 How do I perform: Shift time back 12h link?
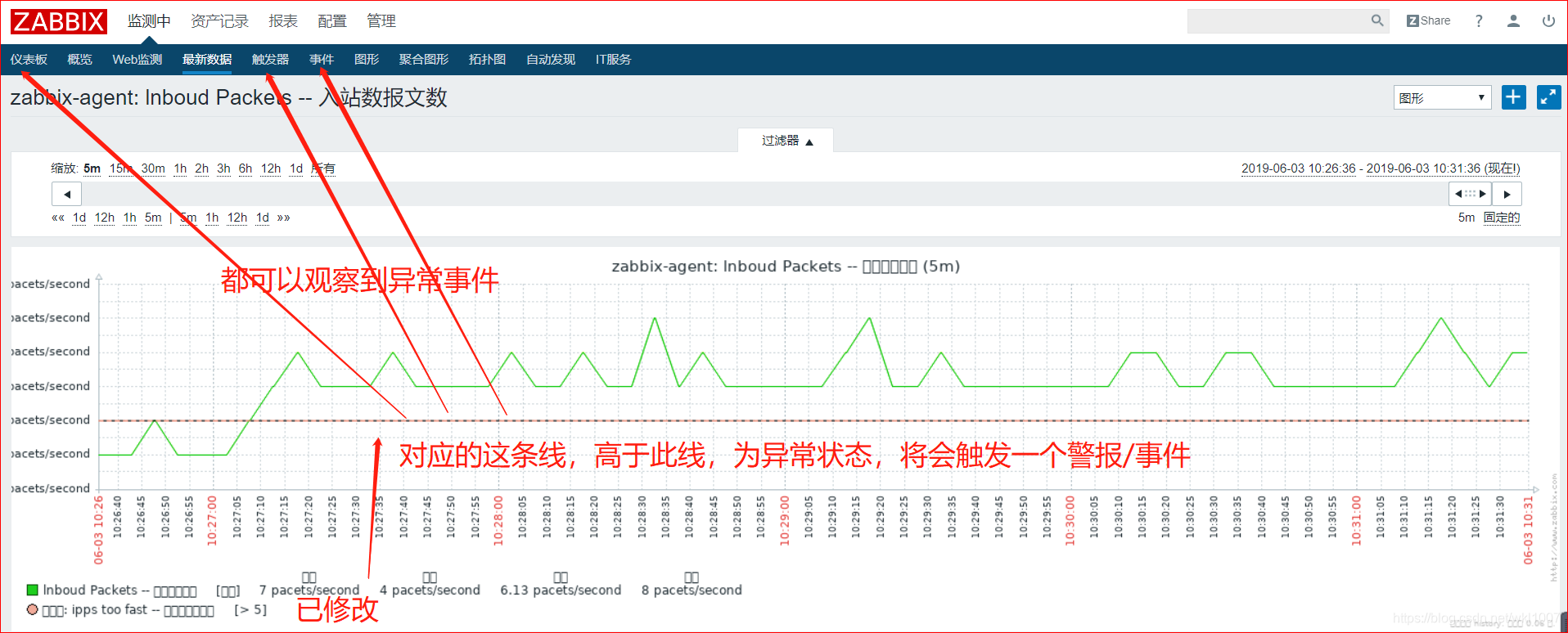point(105,218)
